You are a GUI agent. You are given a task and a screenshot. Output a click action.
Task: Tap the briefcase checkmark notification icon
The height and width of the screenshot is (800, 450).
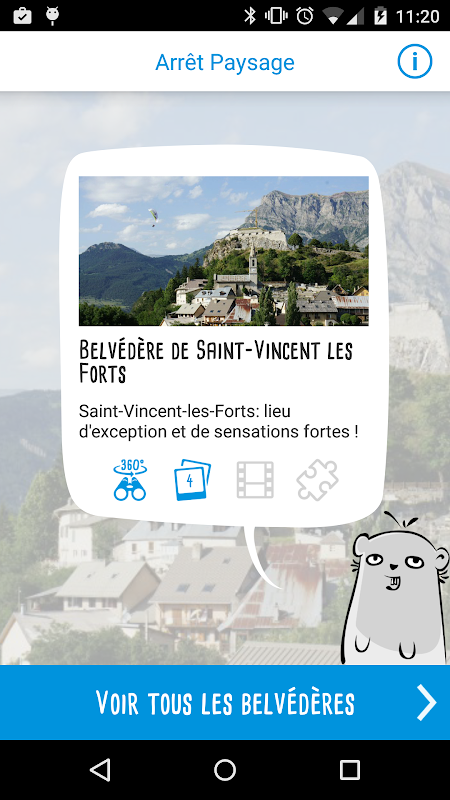[x=22, y=16]
